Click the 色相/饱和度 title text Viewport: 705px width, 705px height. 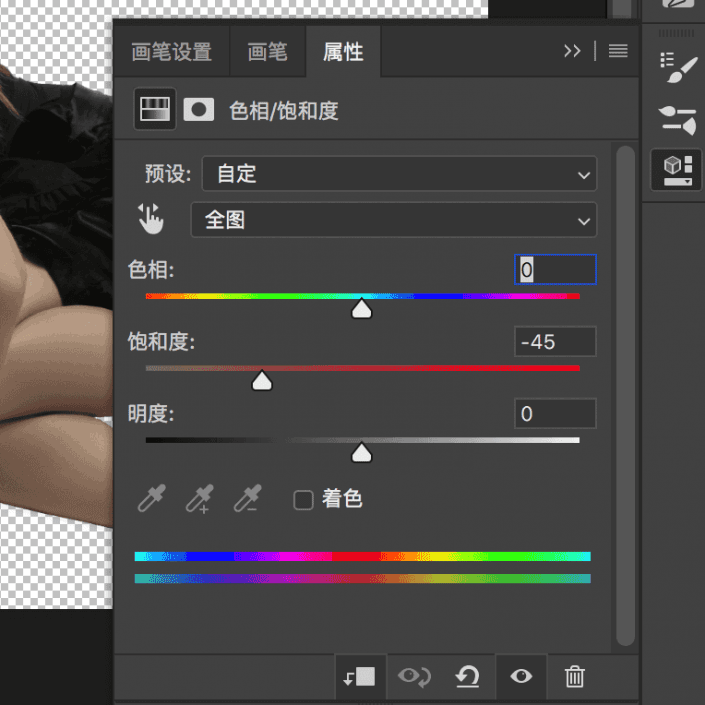click(x=284, y=111)
